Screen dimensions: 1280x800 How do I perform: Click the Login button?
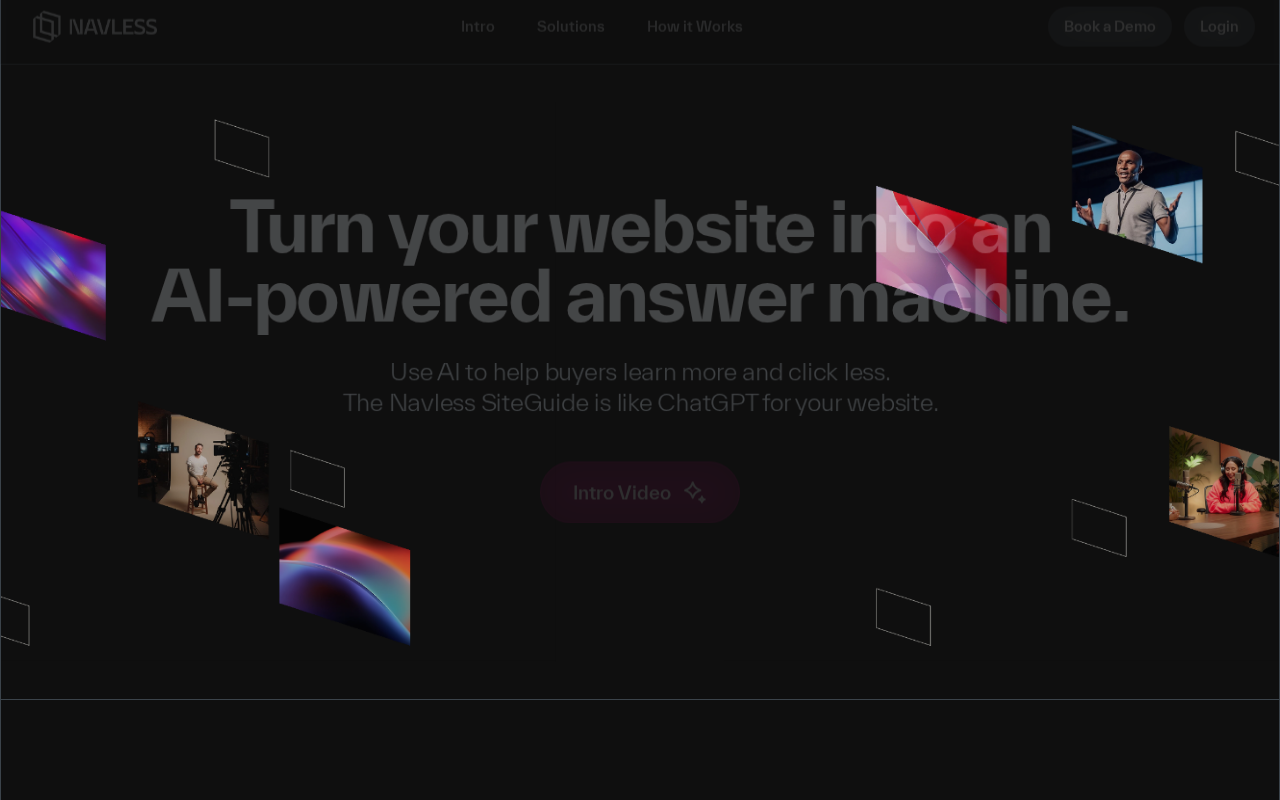1219,26
